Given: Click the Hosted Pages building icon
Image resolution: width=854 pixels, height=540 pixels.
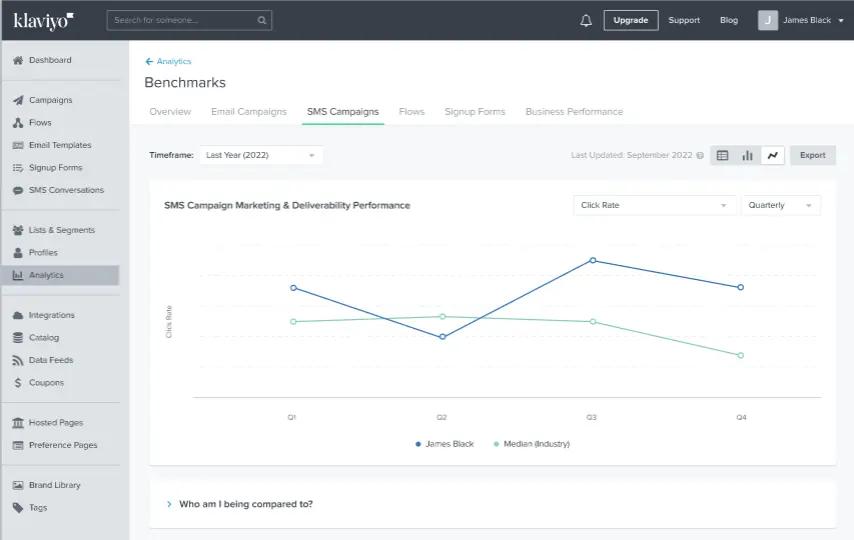Looking at the screenshot, I should point(18,422).
